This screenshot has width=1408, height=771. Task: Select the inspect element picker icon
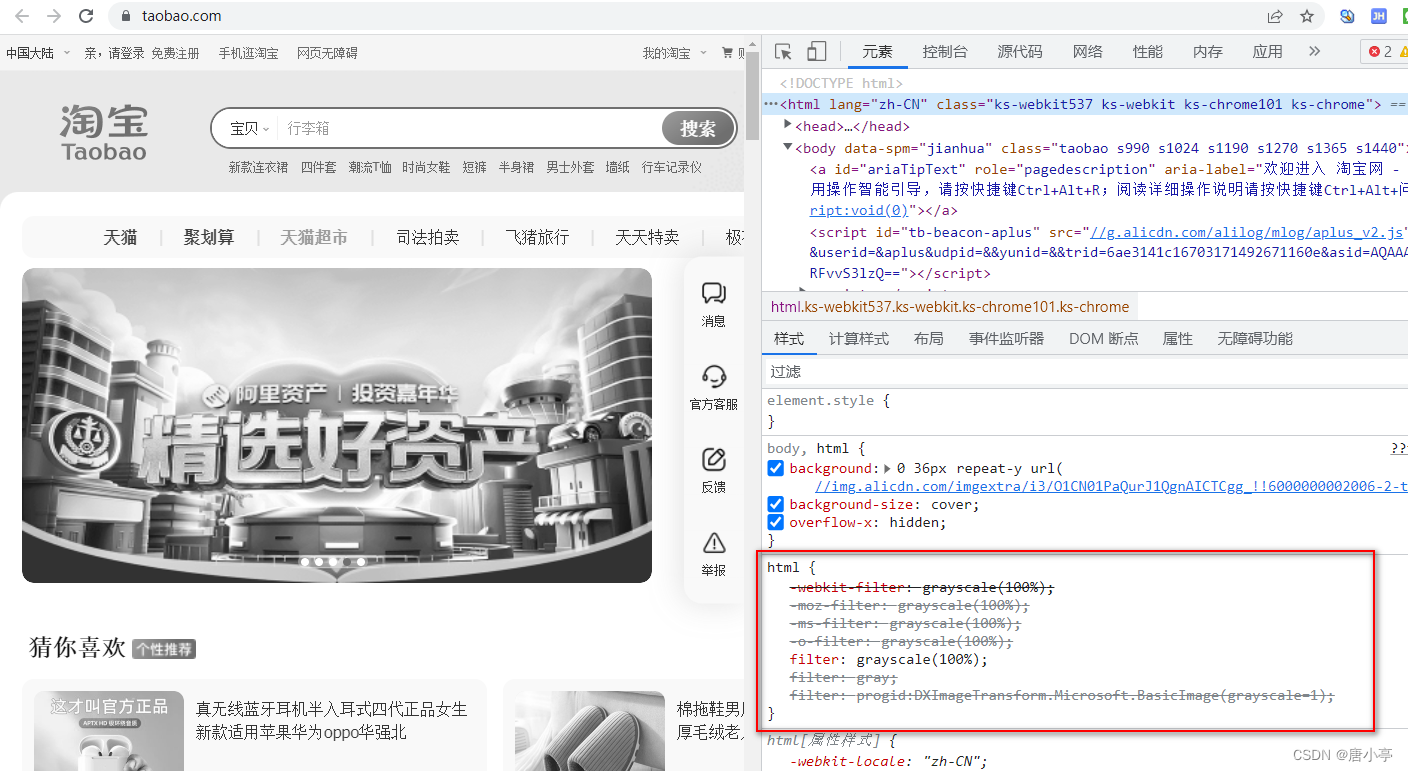783,50
